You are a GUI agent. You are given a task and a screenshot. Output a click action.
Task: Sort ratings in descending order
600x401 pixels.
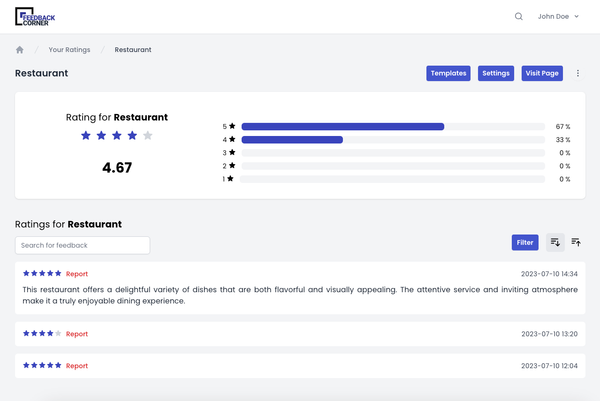point(555,242)
